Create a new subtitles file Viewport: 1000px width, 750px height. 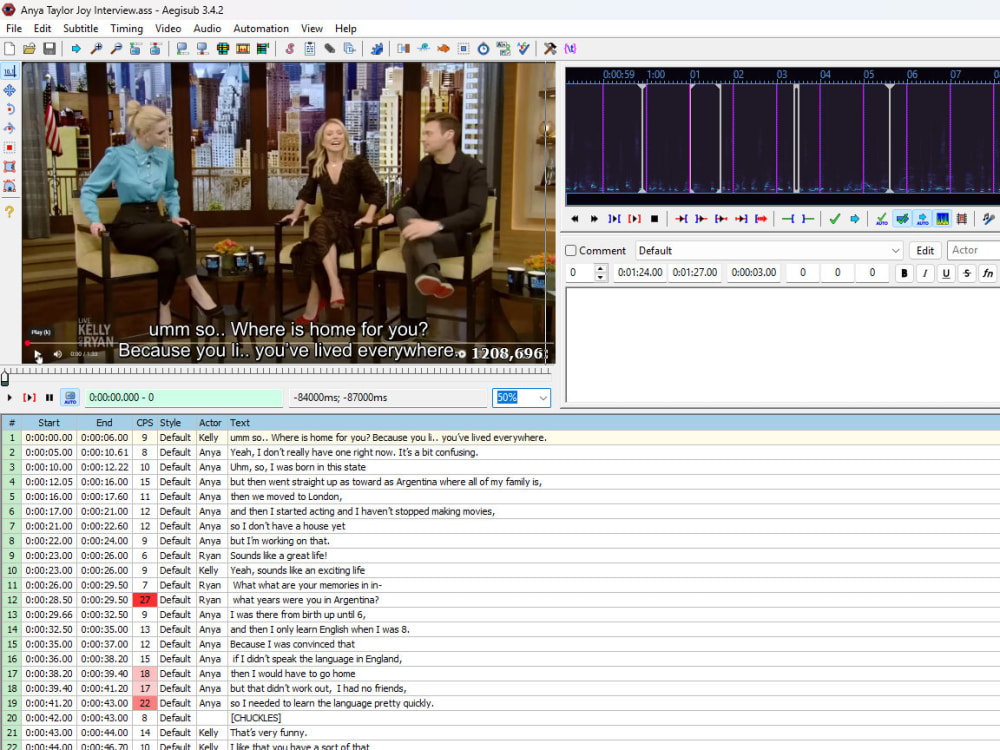[x=10, y=48]
